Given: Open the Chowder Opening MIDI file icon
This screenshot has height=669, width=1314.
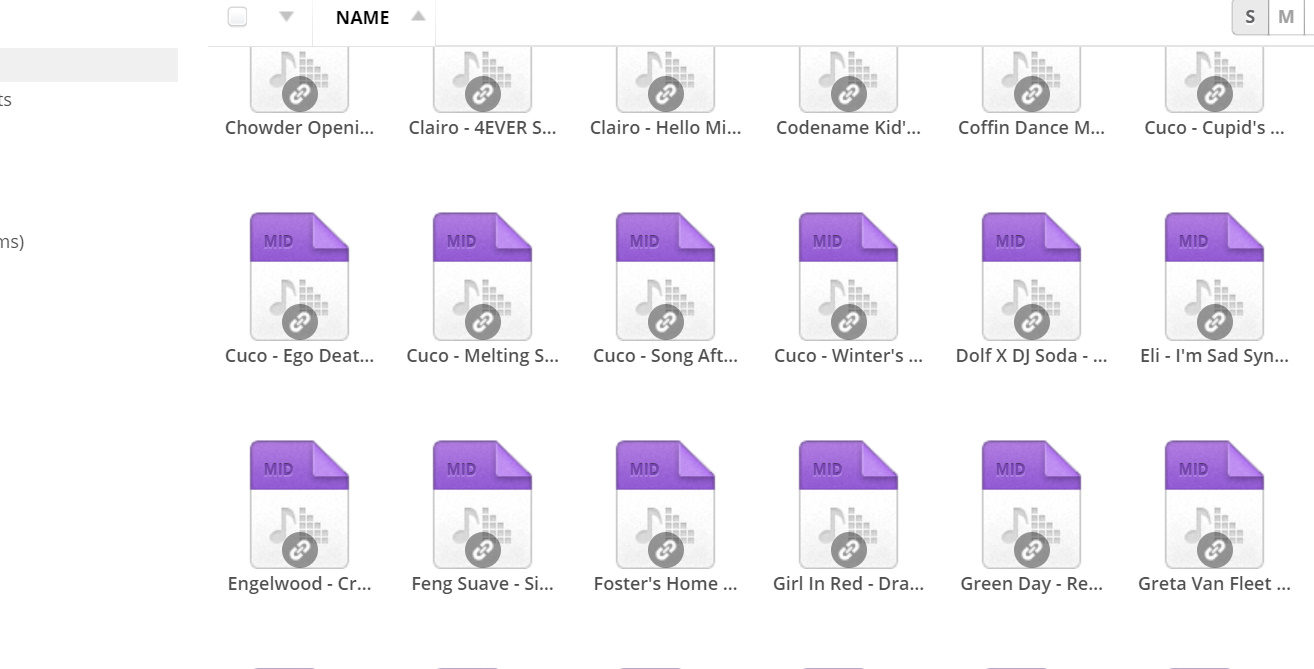Looking at the screenshot, I should click(x=299, y=80).
